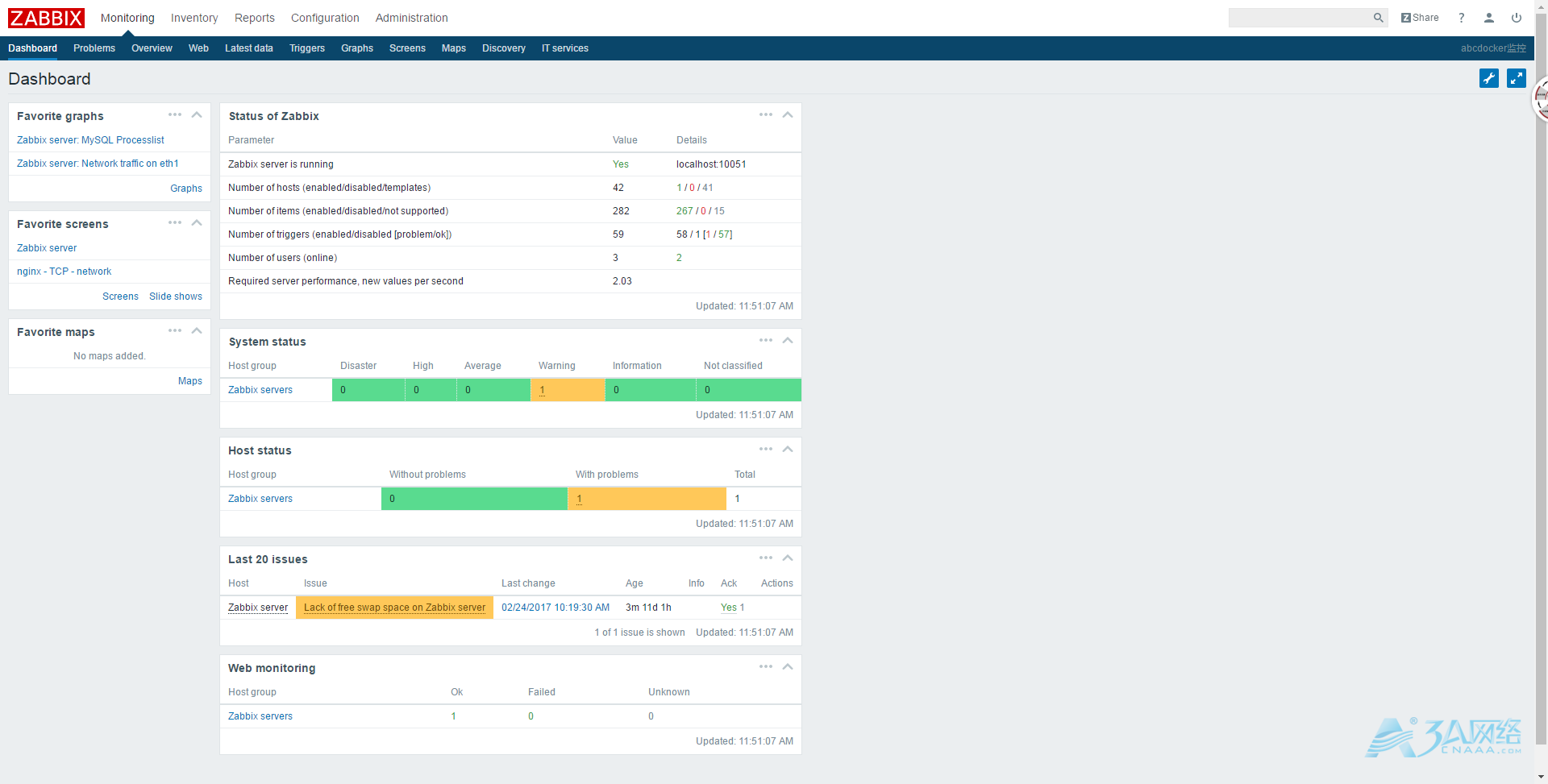Viewport: 1548px width, 784px height.
Task: Switch to the Problems submenu tab
Action: [x=94, y=48]
